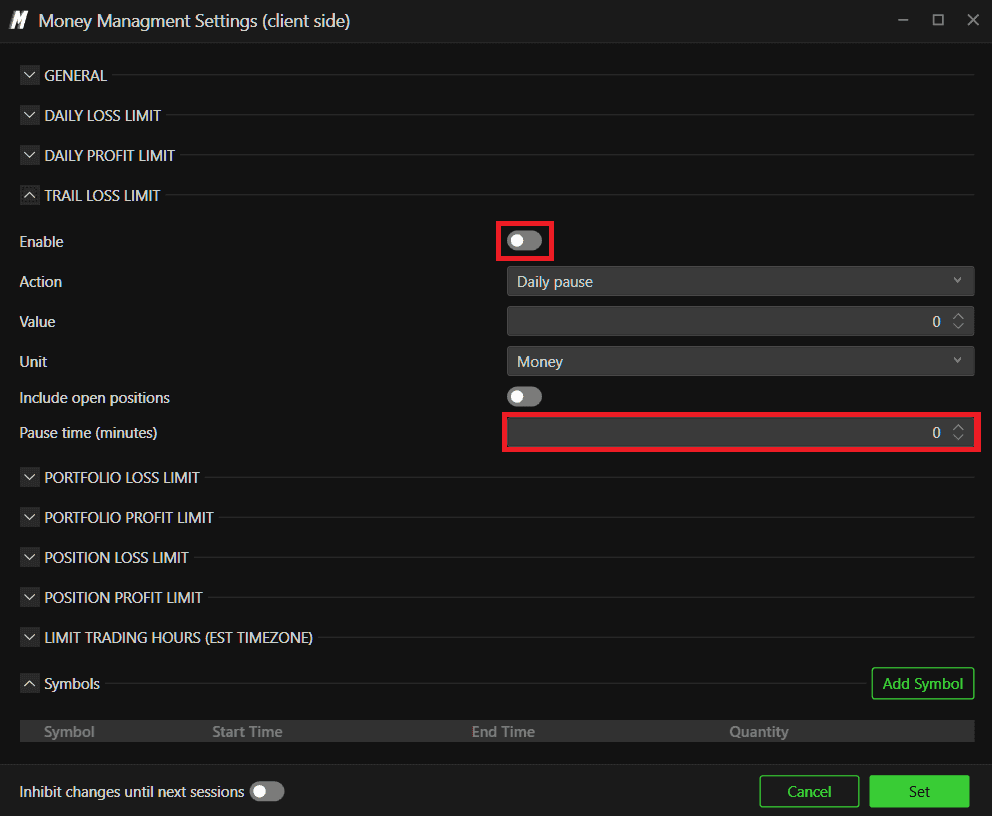Click the Value input field

click(x=740, y=321)
